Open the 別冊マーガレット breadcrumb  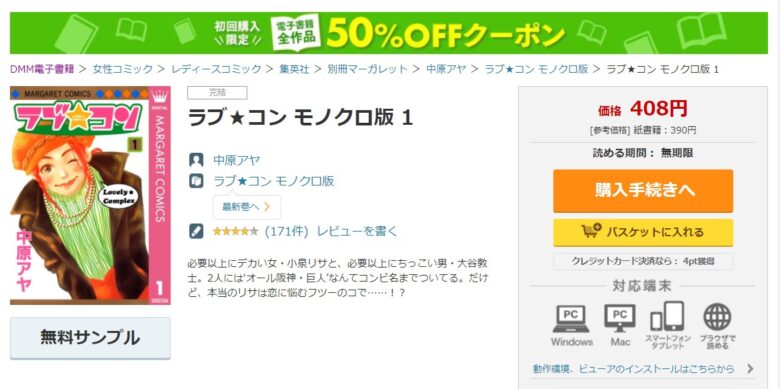coord(367,69)
